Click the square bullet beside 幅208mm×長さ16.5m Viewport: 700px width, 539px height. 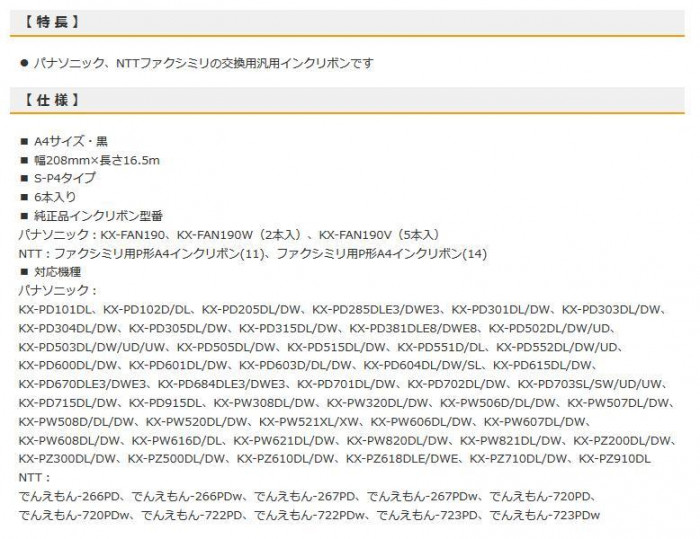pyautogui.click(x=24, y=160)
